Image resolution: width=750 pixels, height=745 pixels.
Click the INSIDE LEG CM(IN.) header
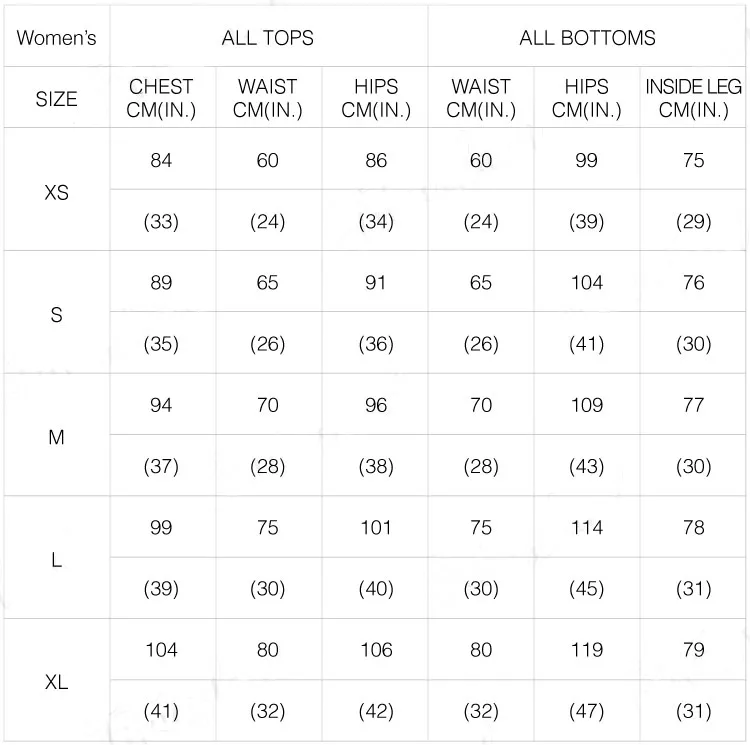point(693,98)
